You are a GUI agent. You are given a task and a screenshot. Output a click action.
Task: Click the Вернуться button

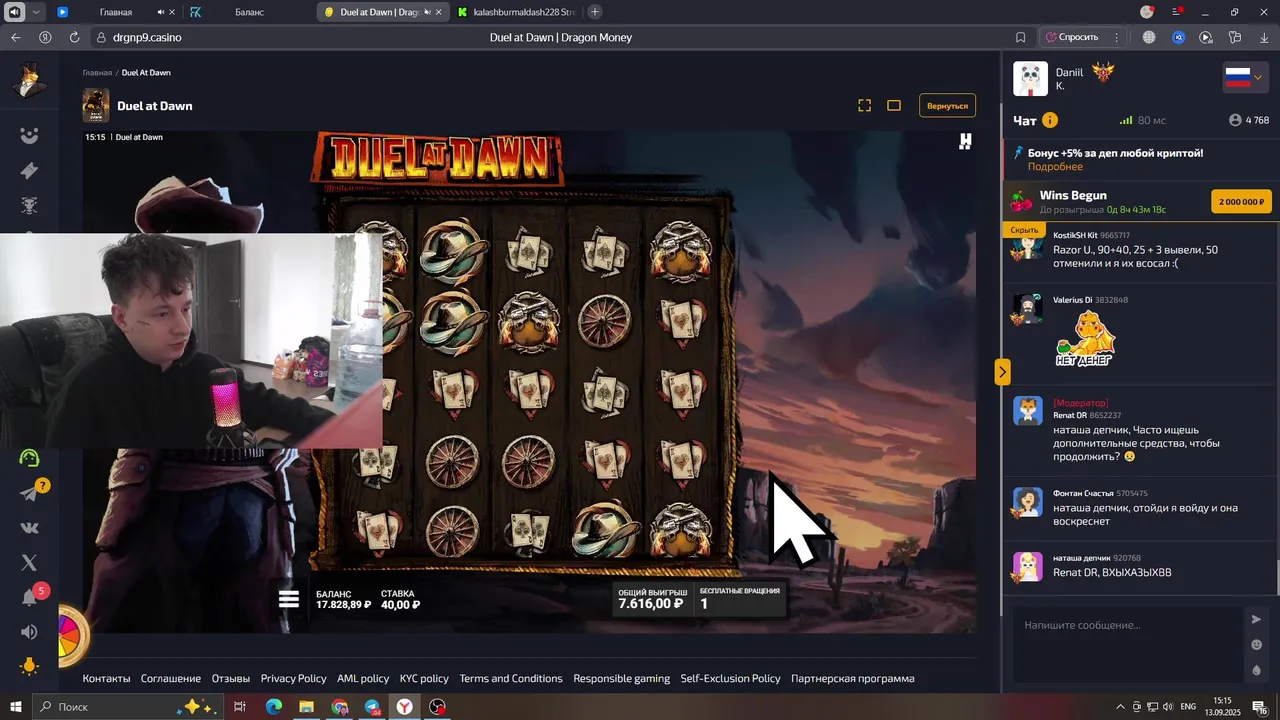[x=947, y=105]
